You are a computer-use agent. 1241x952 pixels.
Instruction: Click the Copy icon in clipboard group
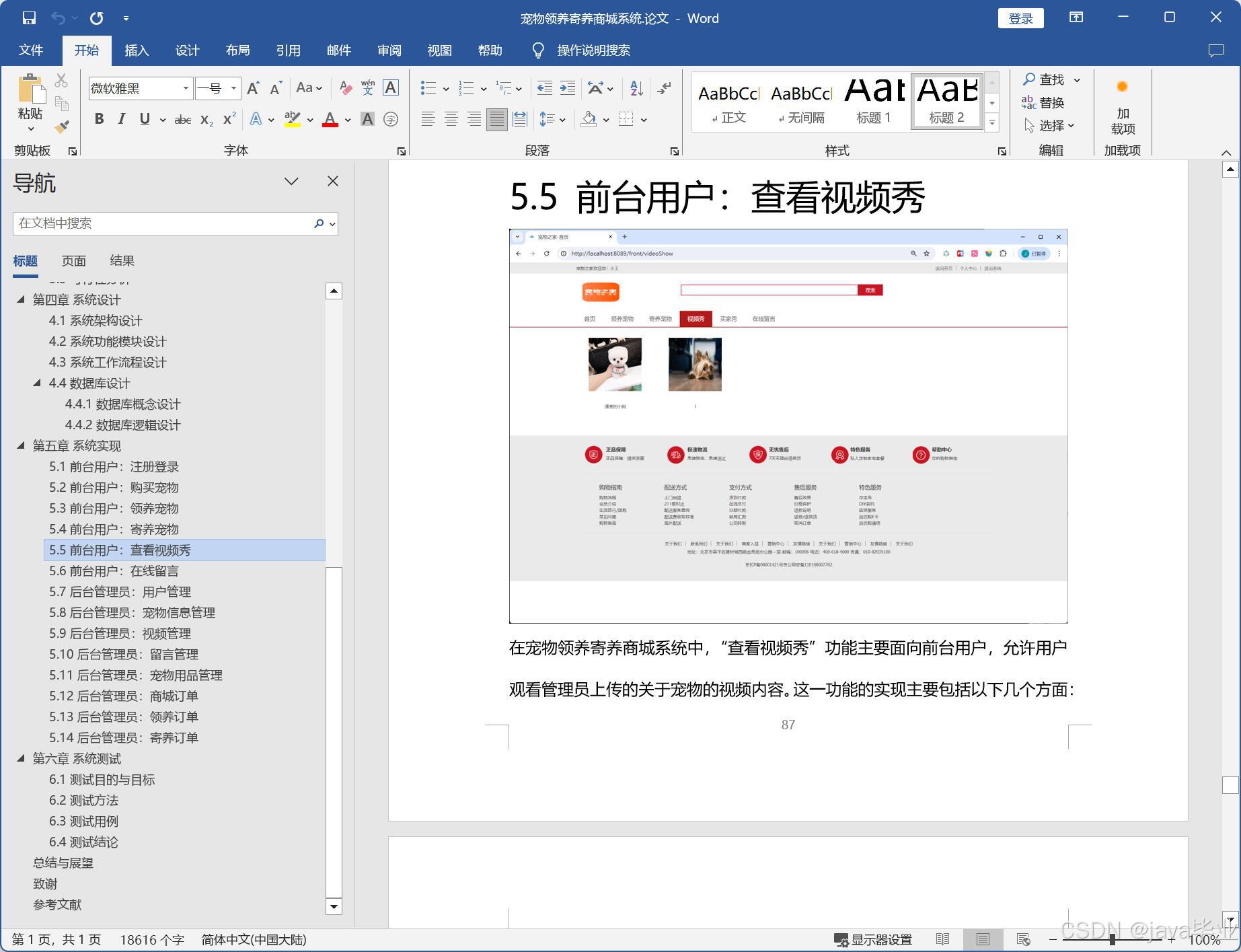tap(61, 104)
